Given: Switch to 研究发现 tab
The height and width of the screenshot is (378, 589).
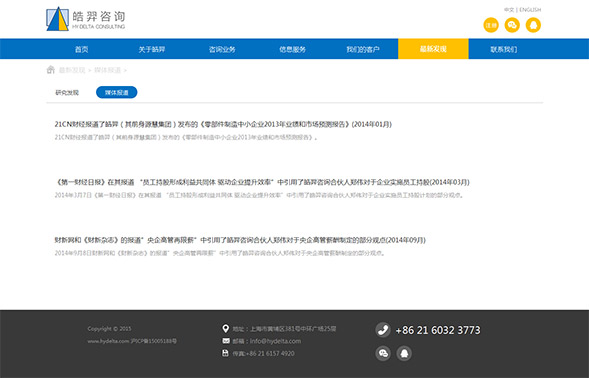Looking at the screenshot, I should tap(67, 92).
